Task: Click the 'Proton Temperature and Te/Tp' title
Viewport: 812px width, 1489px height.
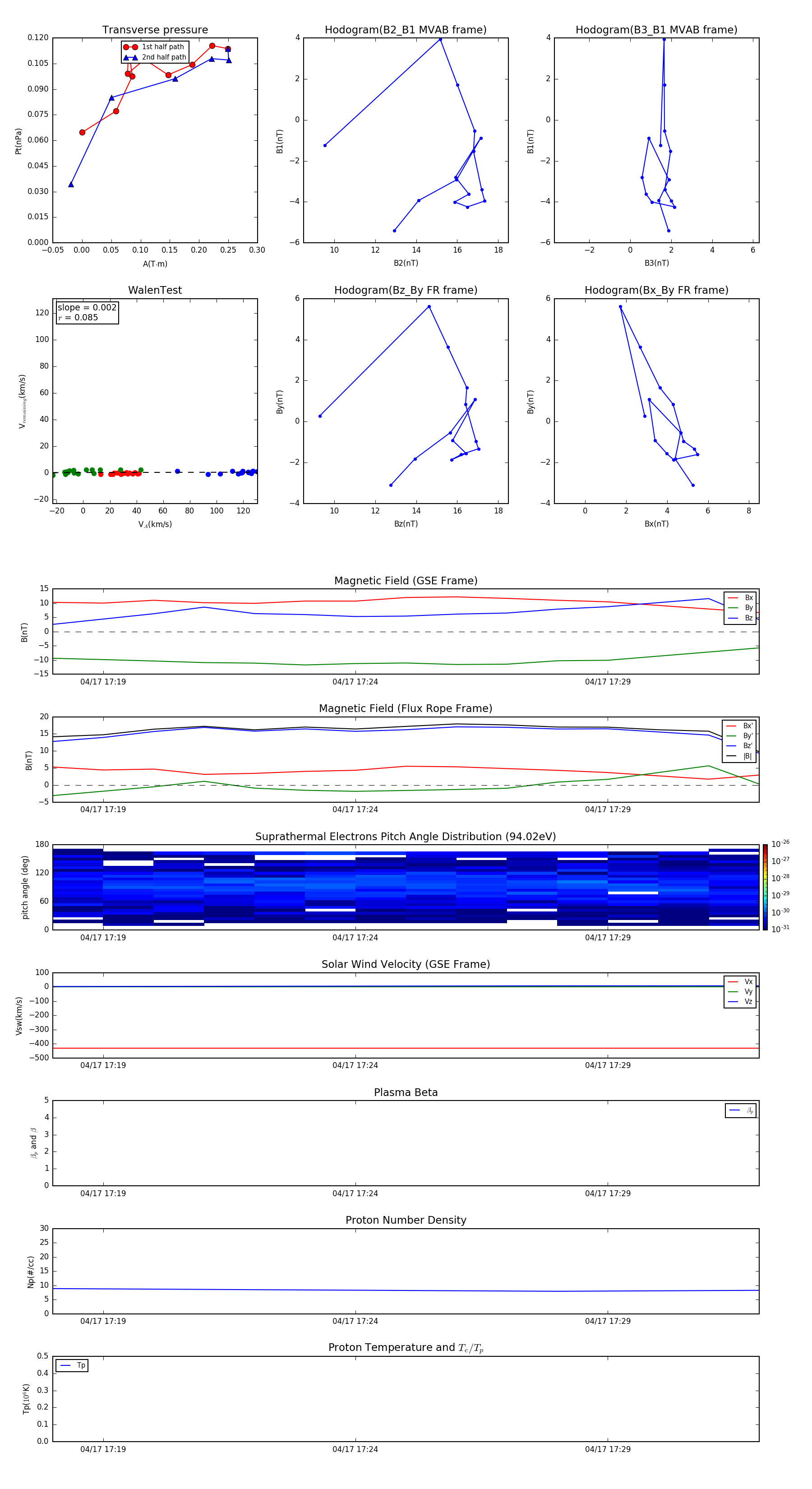Action: point(406,1348)
